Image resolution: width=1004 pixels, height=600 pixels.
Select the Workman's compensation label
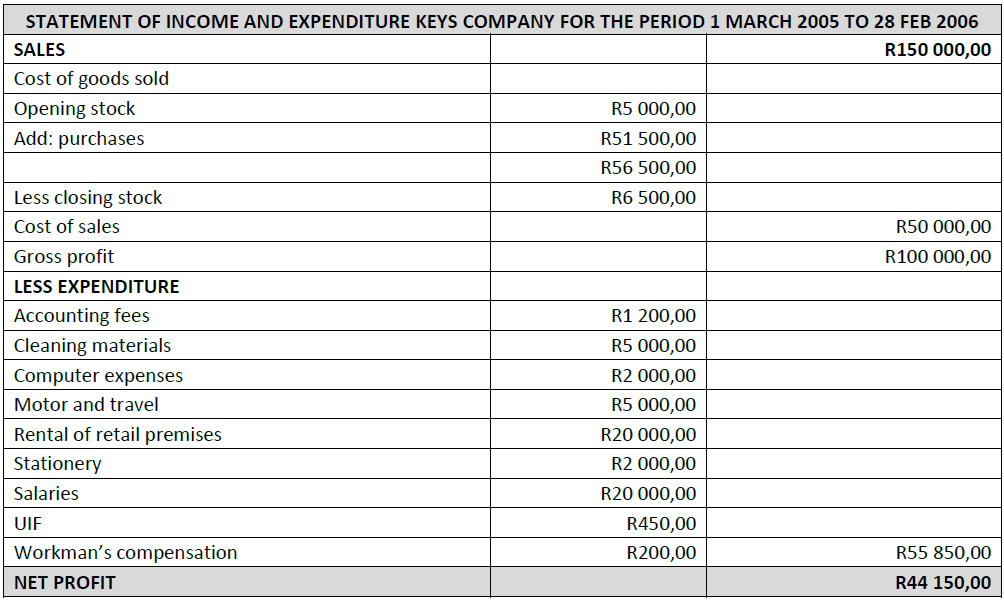point(126,553)
